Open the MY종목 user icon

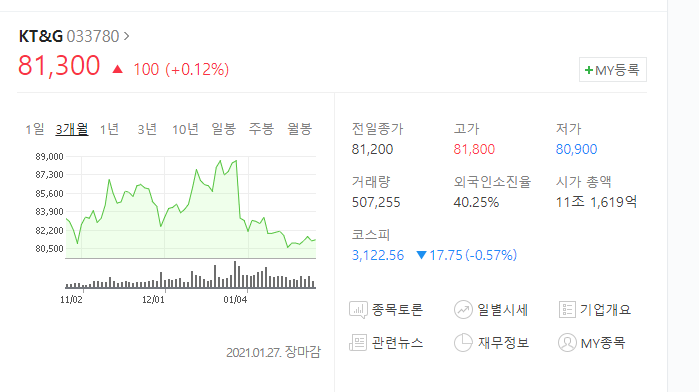[x=567, y=342]
